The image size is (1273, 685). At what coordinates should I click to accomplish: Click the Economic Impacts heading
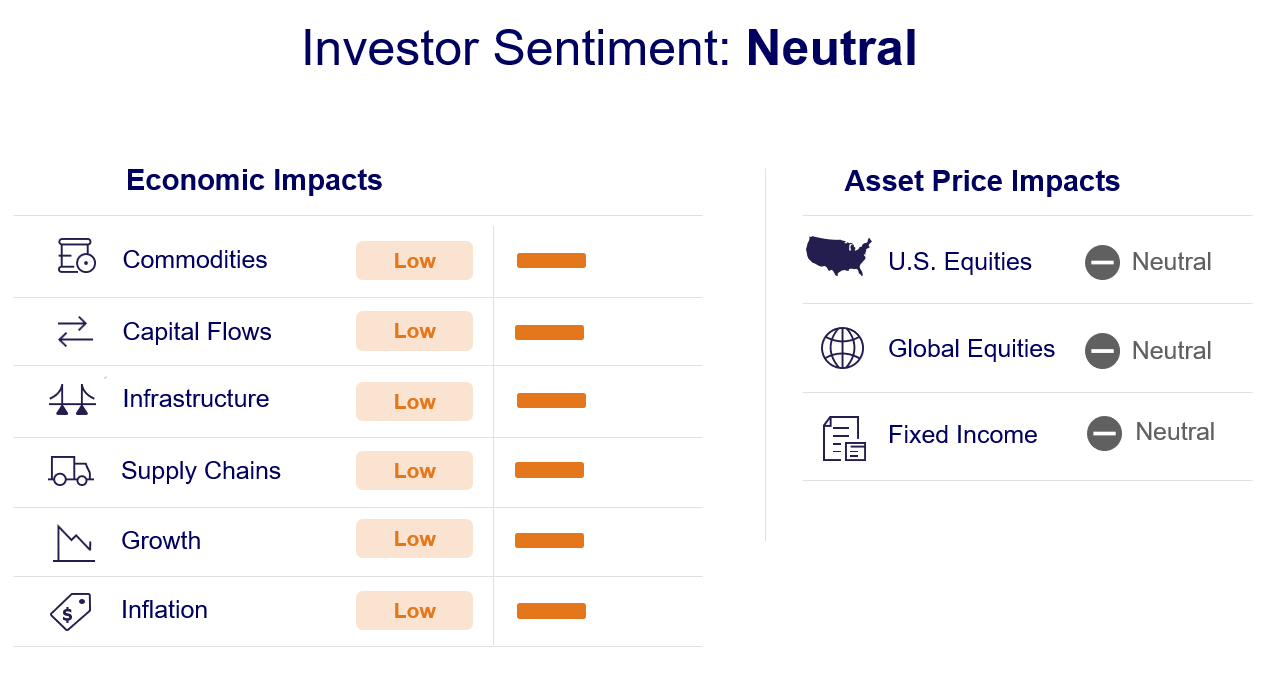pyautogui.click(x=254, y=180)
